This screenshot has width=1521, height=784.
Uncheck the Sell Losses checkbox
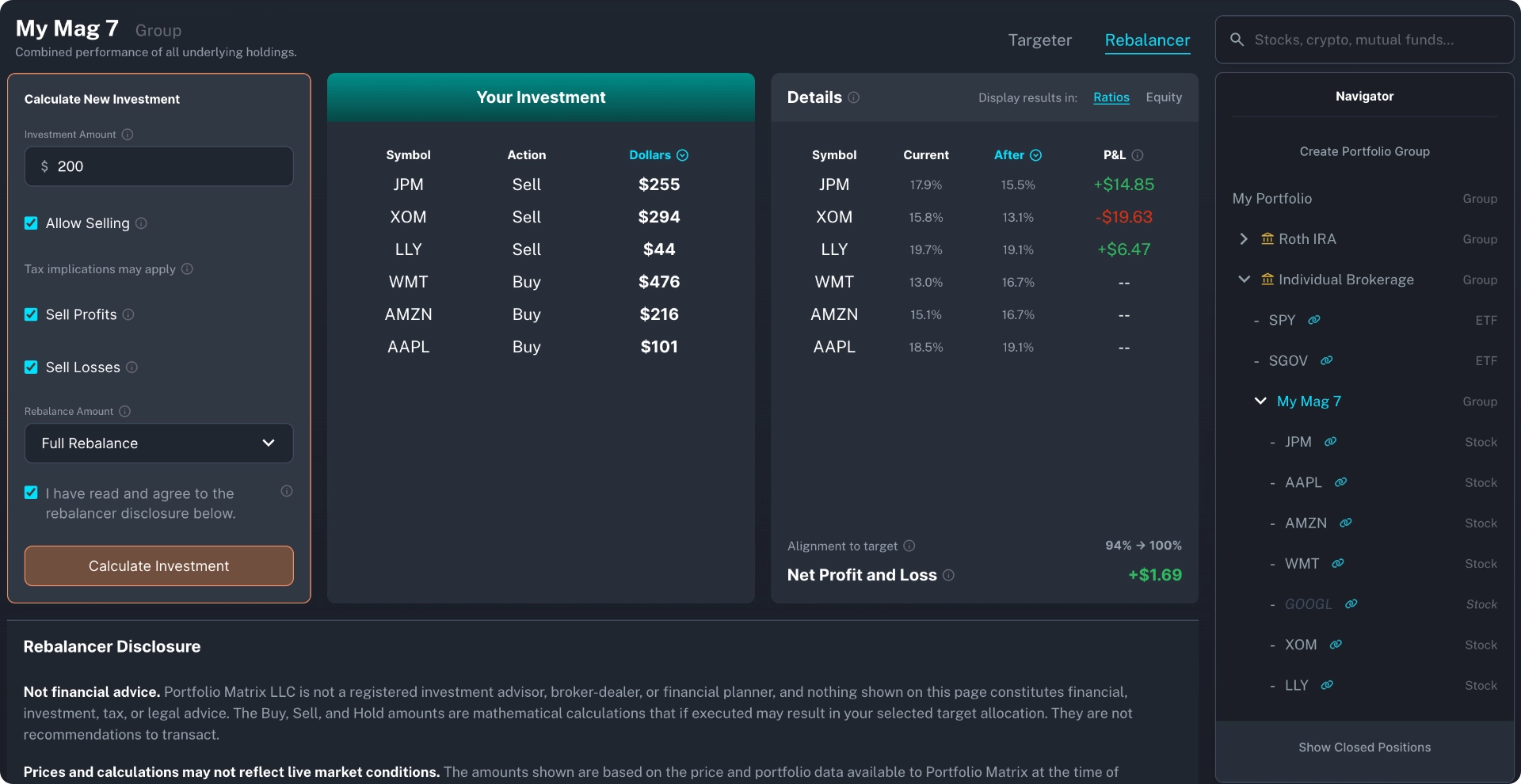31,367
